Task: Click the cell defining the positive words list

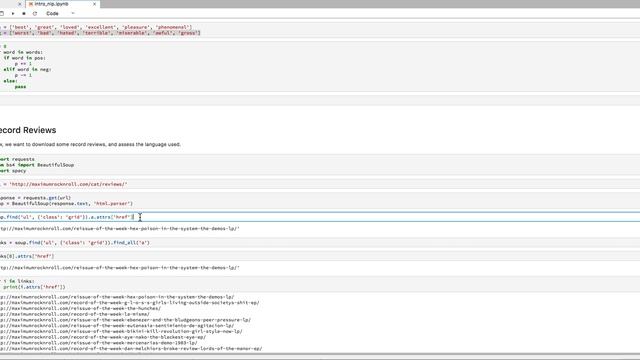Action: pos(320,30)
